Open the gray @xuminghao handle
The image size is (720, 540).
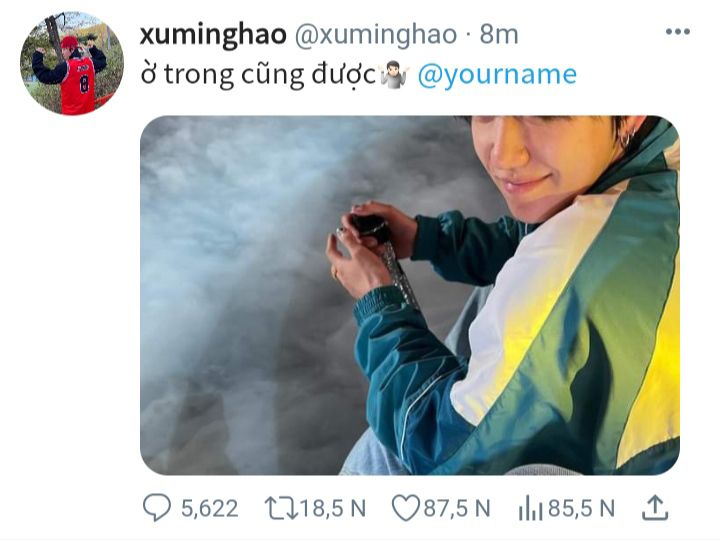pos(376,34)
